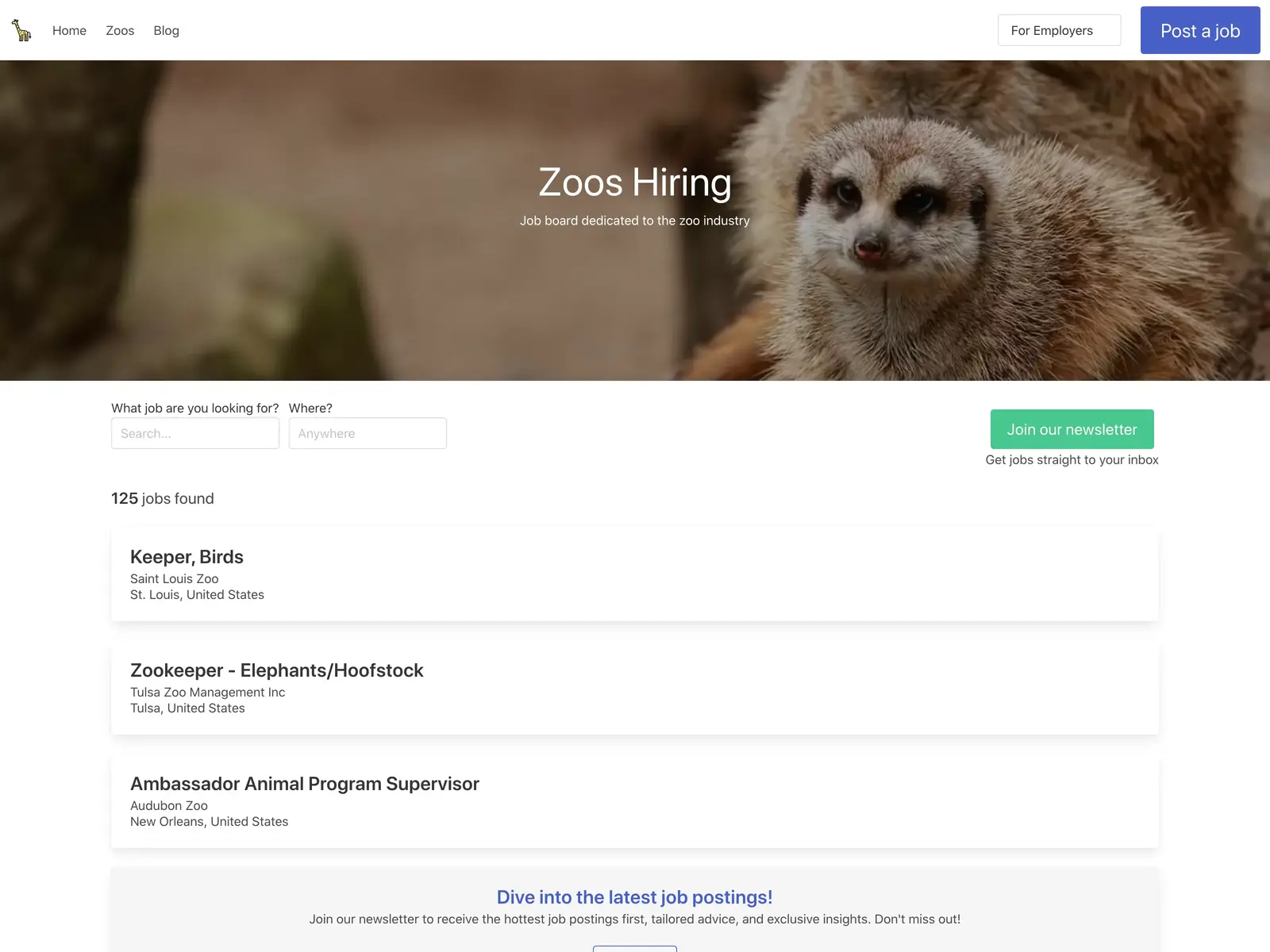Focus the Anywhere location field
This screenshot has height=952, width=1270.
pos(368,433)
